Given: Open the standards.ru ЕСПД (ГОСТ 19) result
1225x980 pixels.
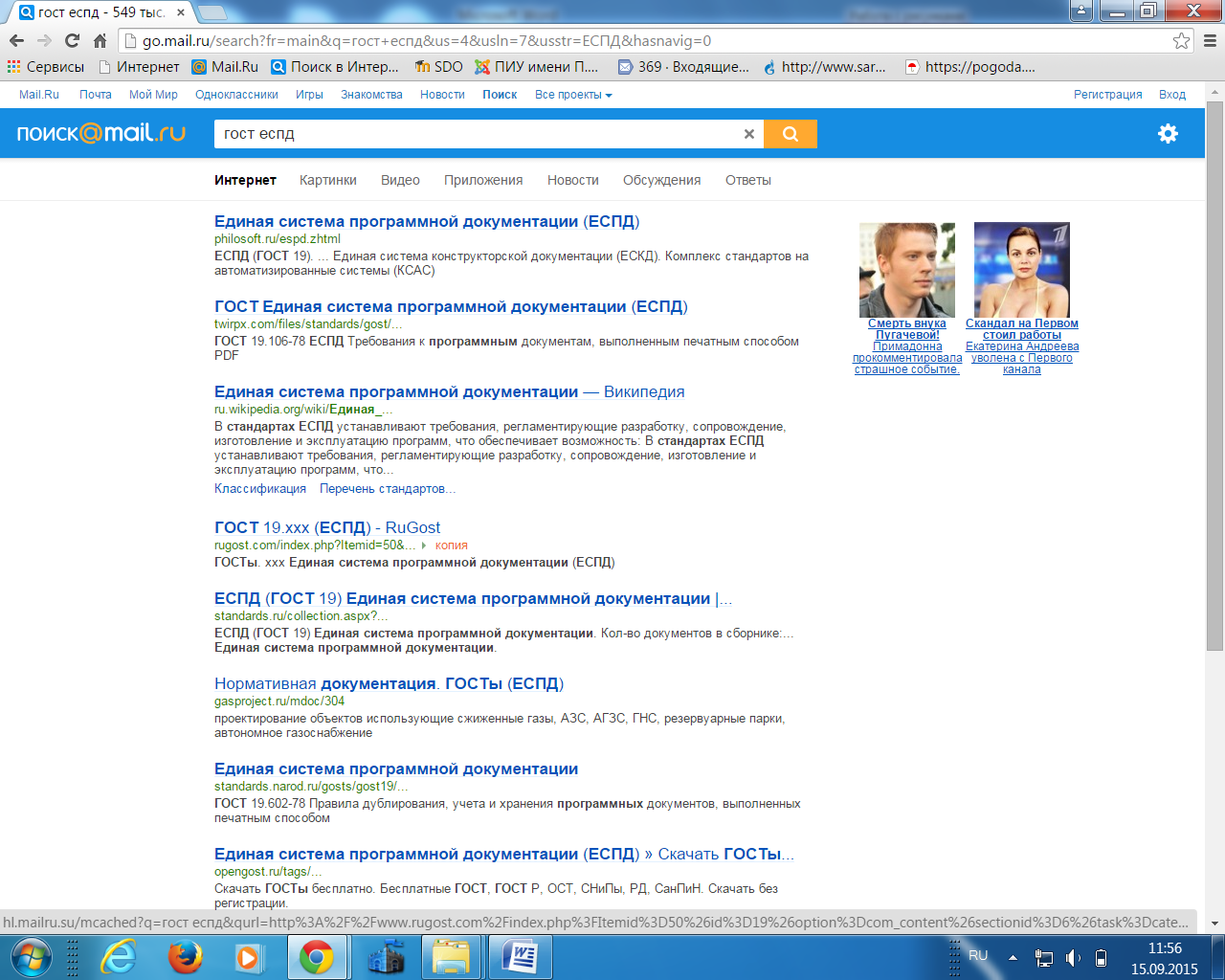Looking at the screenshot, I should tap(473, 598).
